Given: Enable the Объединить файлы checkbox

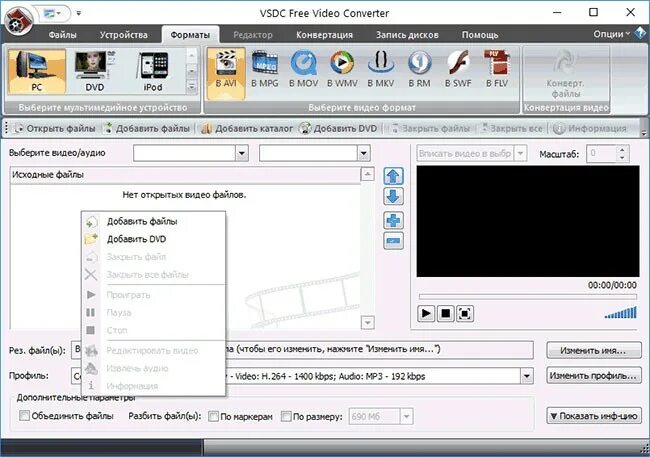Looking at the screenshot, I should pyautogui.click(x=24, y=416).
